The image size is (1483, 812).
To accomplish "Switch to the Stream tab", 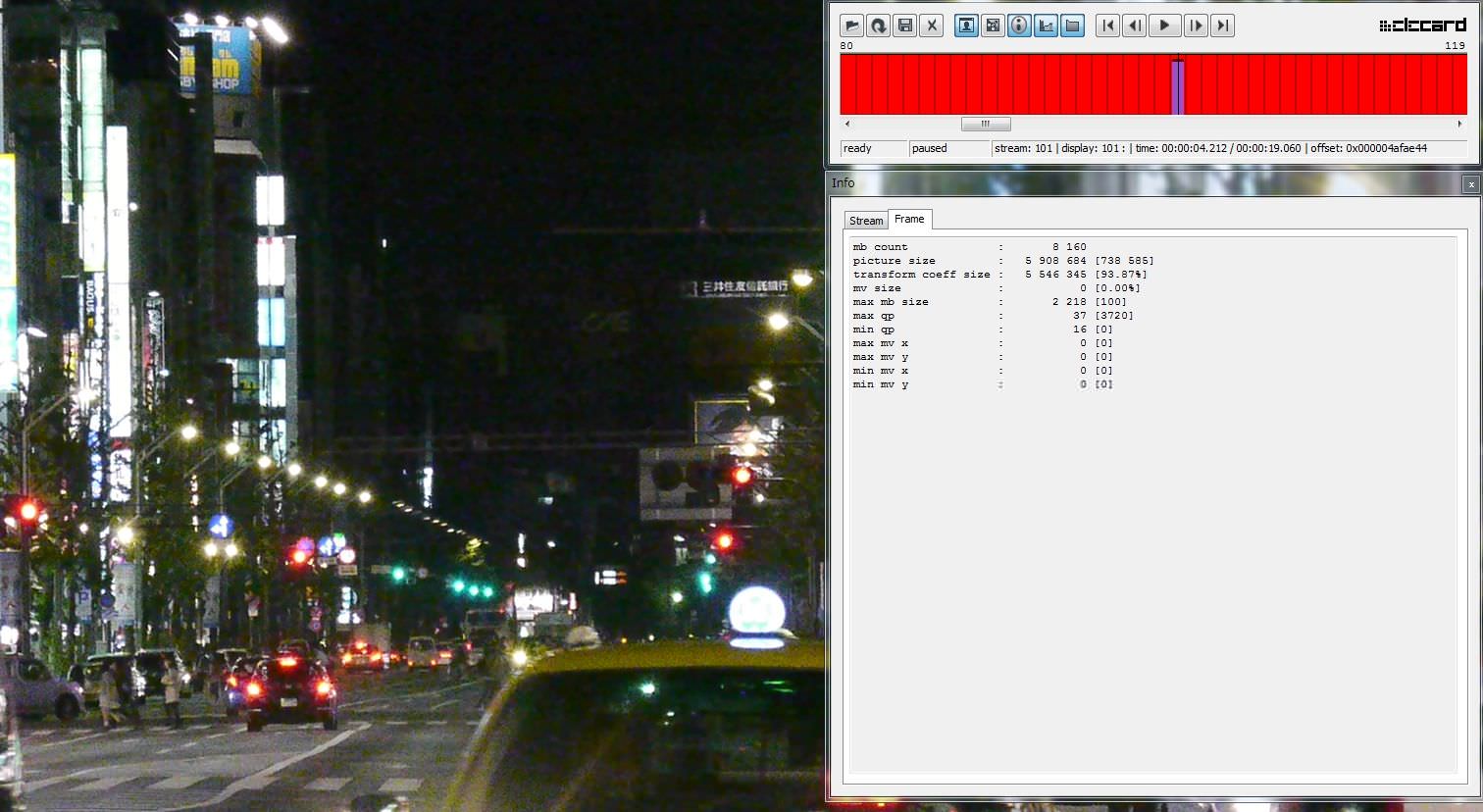I will pyautogui.click(x=865, y=221).
